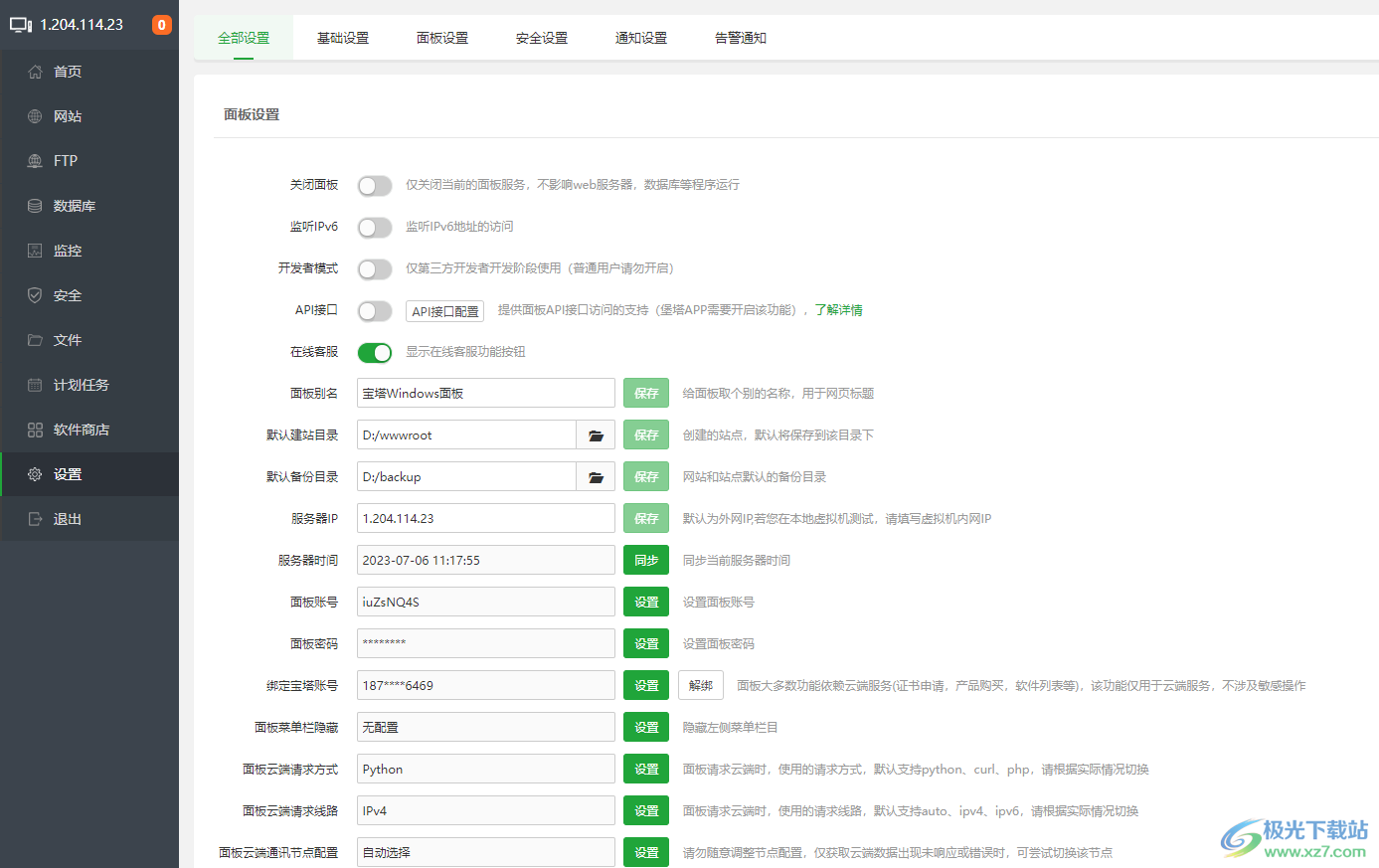The width and height of the screenshot is (1379, 868).
Task: Browse folder for 默认备份目录
Action: click(596, 477)
